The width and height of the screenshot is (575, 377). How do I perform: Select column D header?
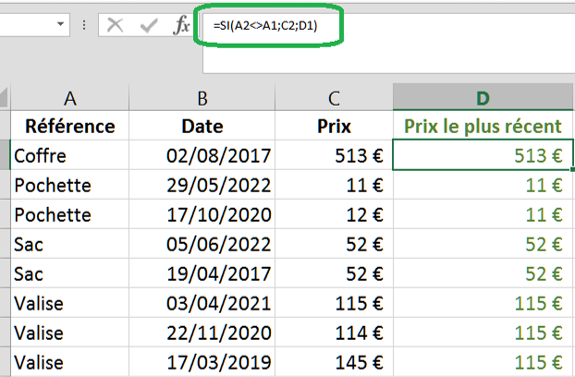coord(483,97)
